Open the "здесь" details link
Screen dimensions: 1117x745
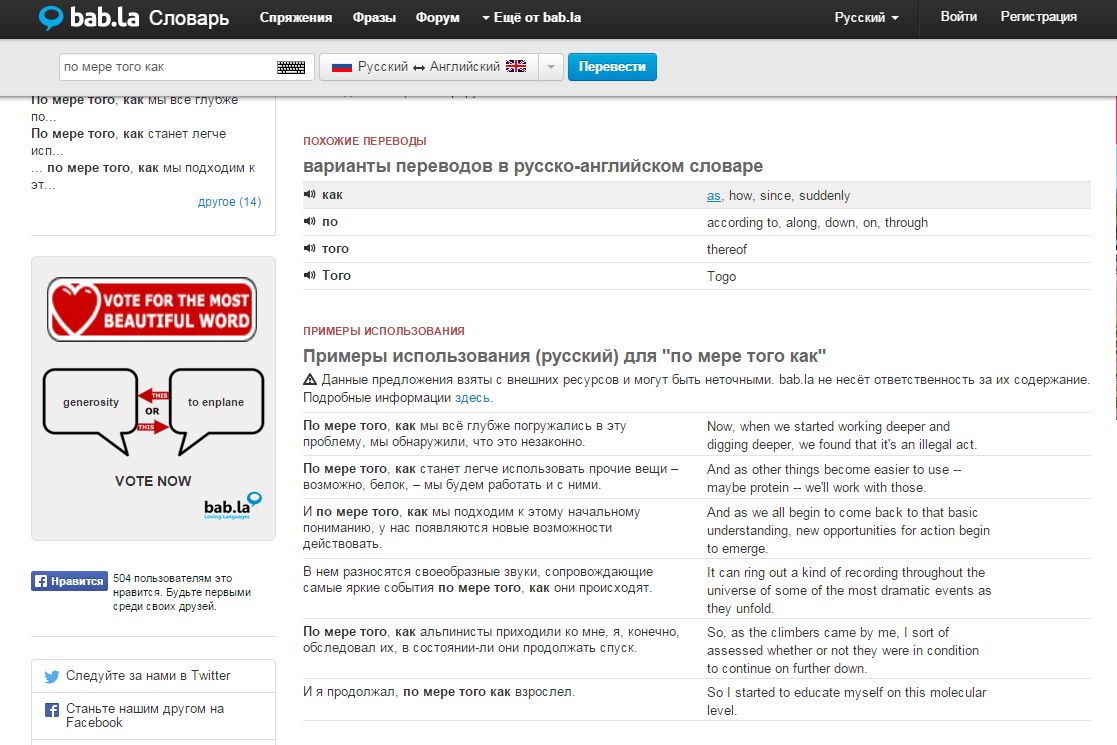coord(473,398)
